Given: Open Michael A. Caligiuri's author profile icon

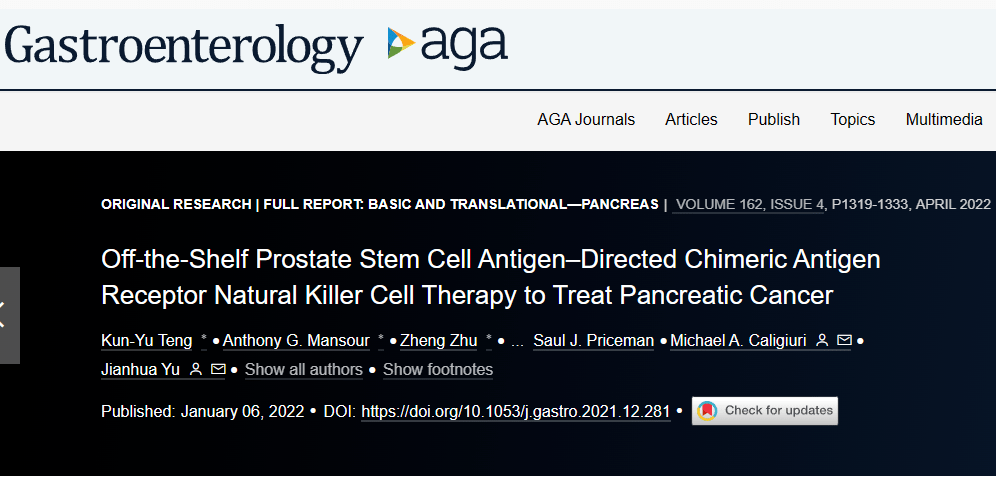Looking at the screenshot, I should tap(822, 341).
